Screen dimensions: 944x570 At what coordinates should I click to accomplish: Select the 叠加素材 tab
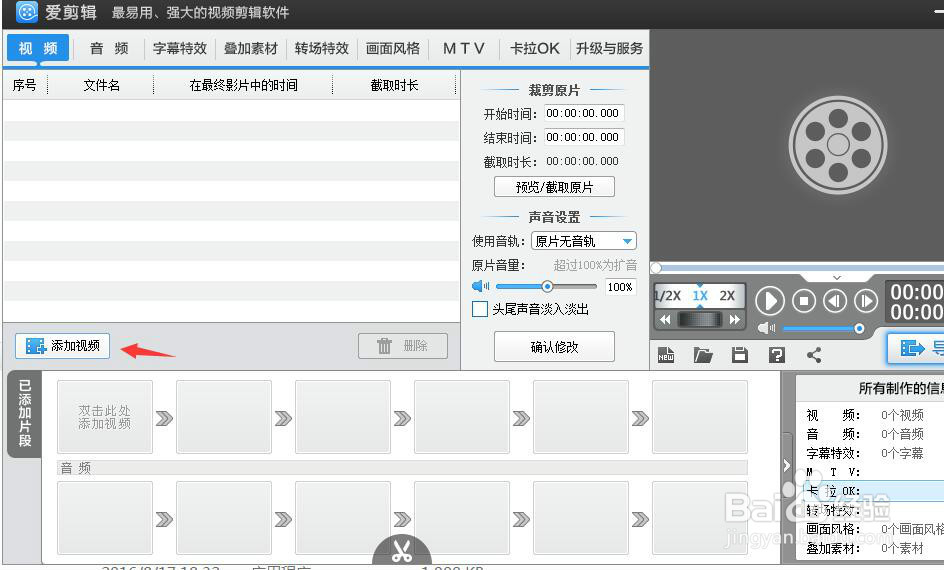click(251, 48)
